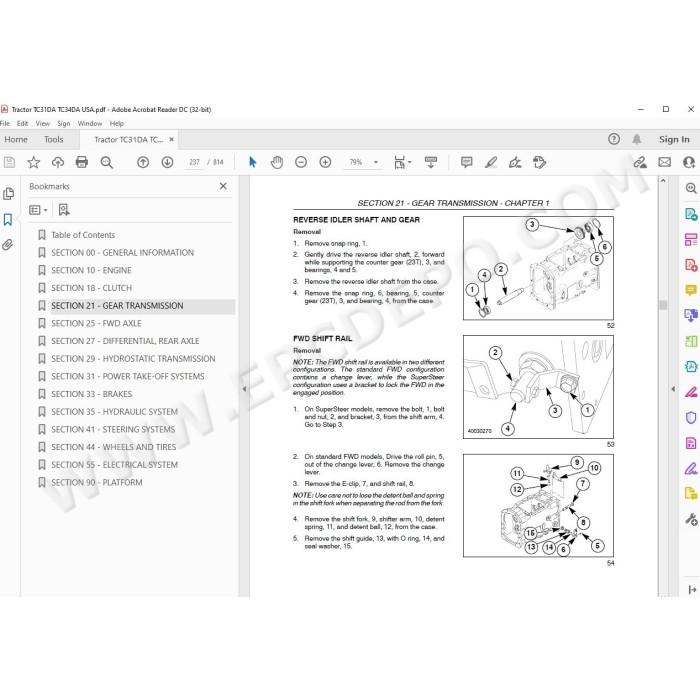Open the File menu
Screen dimensions: 700x700
(x=5, y=124)
